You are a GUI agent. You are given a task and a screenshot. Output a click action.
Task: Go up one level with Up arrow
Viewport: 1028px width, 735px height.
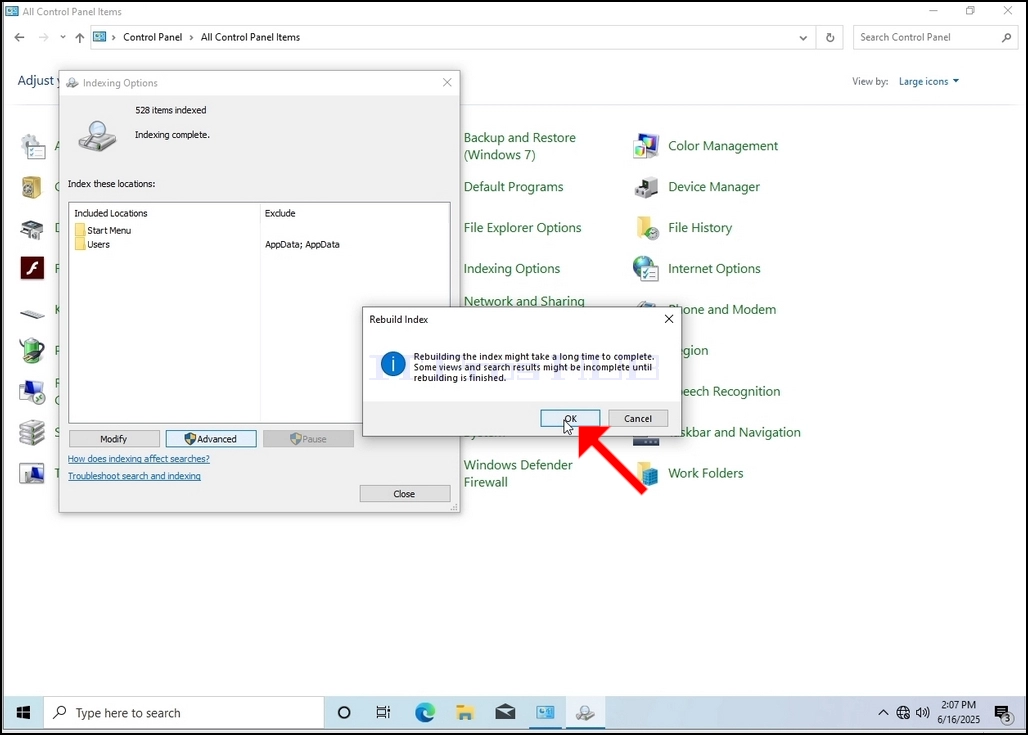coord(79,37)
